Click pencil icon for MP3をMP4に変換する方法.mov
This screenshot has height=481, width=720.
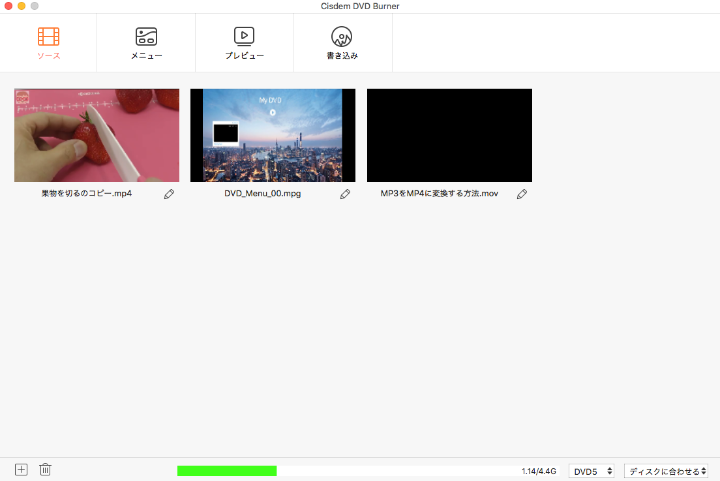[522, 194]
